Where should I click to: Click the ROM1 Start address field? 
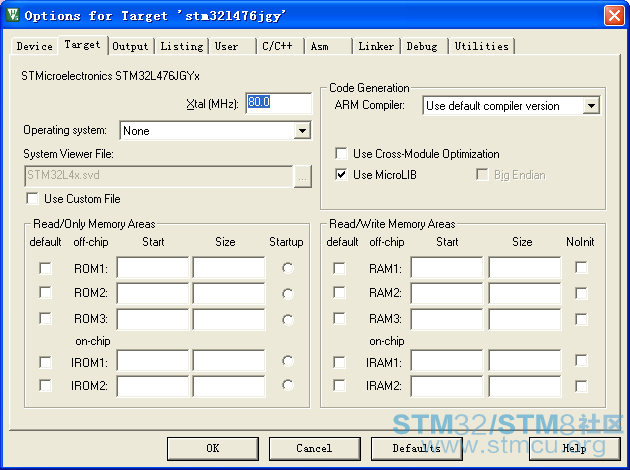[x=153, y=268]
